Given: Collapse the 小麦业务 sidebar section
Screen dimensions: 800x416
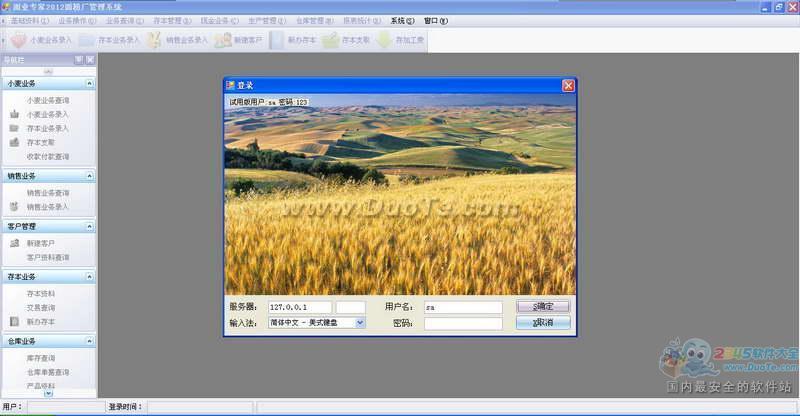Looking at the screenshot, I should pos(89,84).
